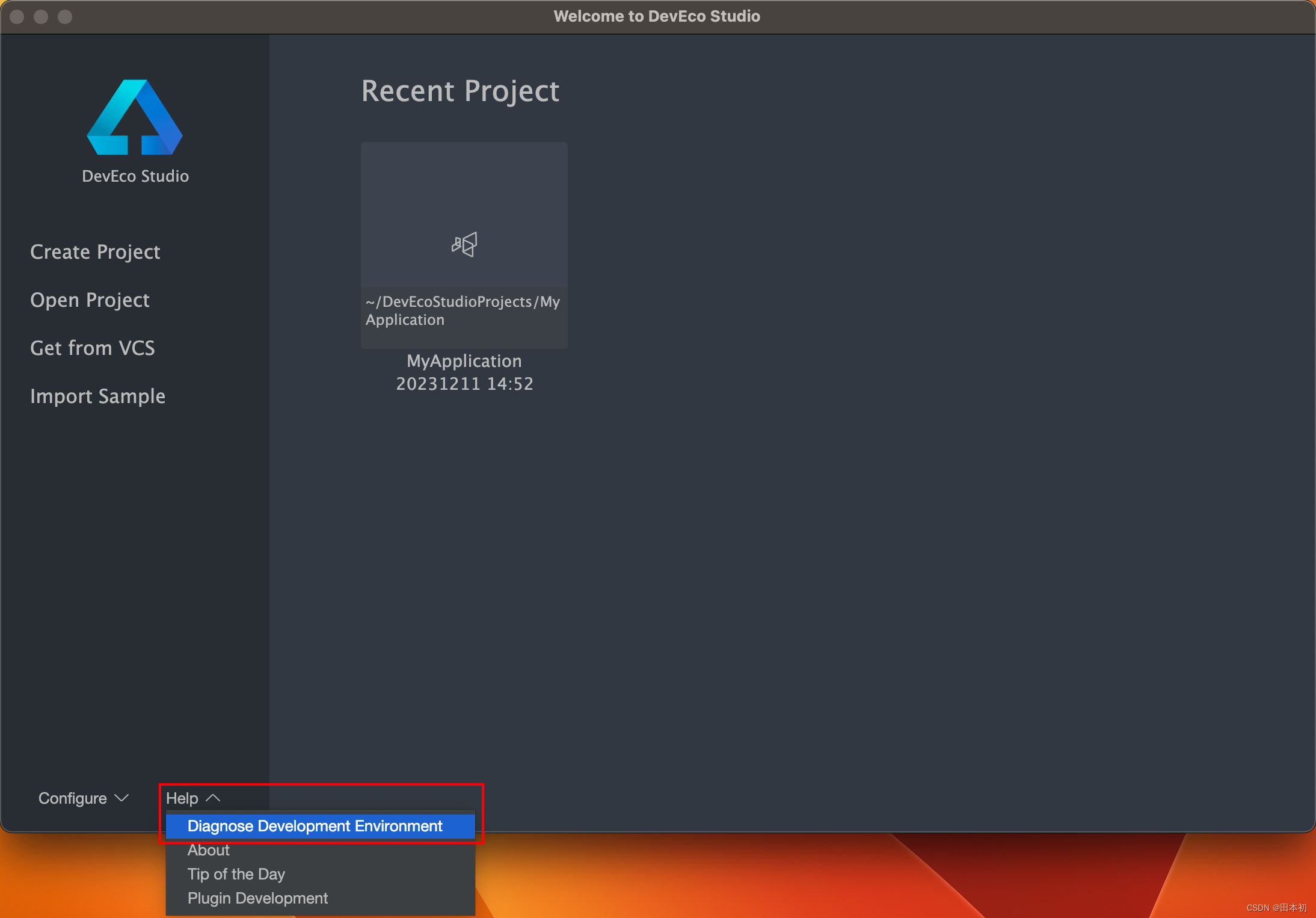Click the Help label text

182,798
